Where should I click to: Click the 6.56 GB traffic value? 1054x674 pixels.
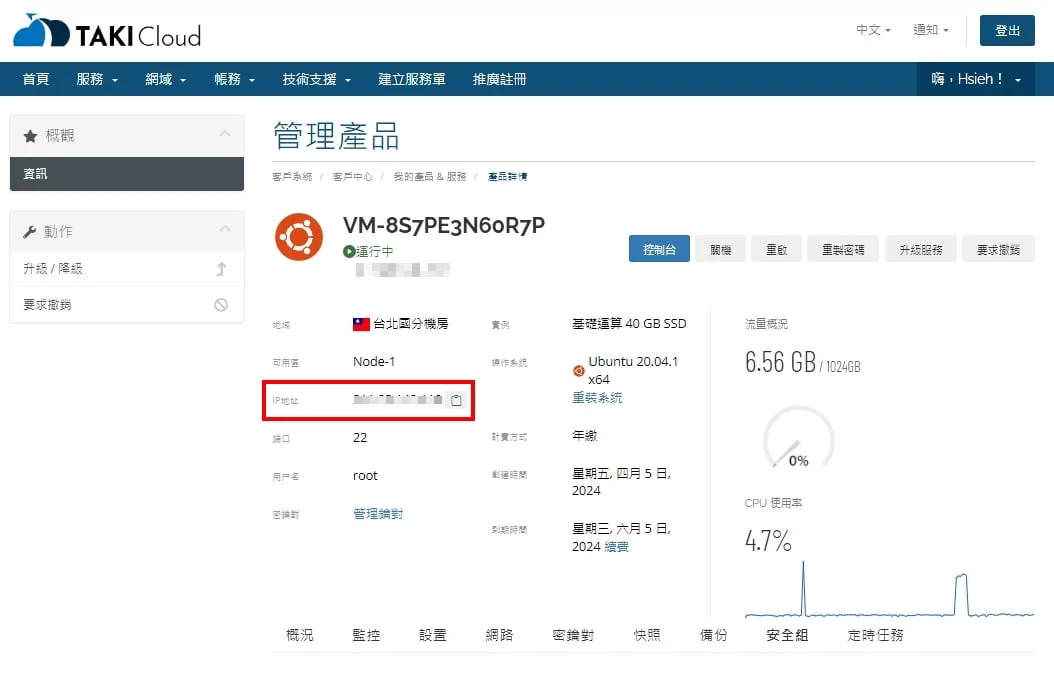(x=780, y=362)
